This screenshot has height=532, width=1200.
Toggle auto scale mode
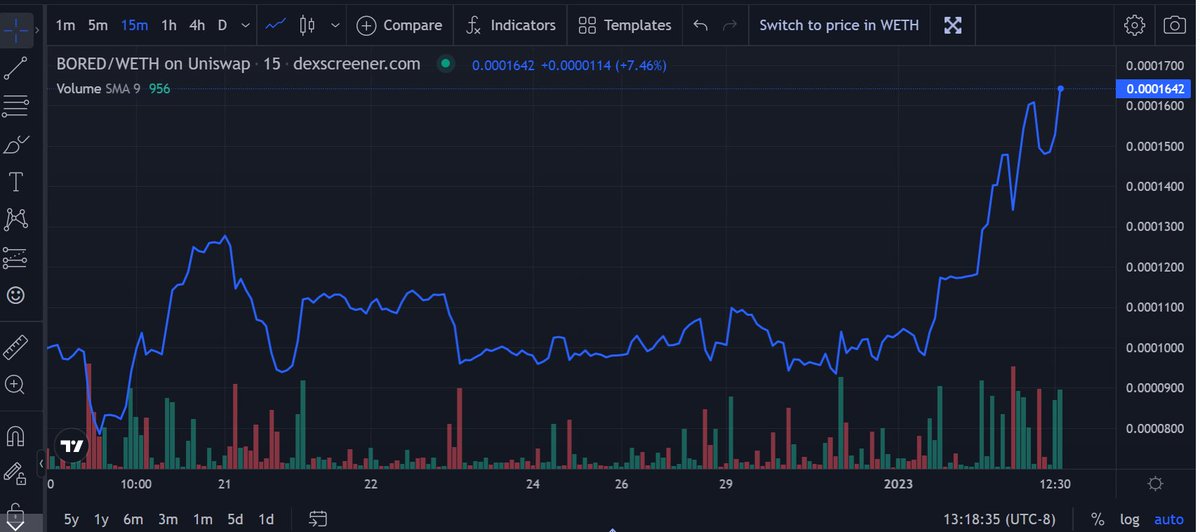pyautogui.click(x=1168, y=519)
